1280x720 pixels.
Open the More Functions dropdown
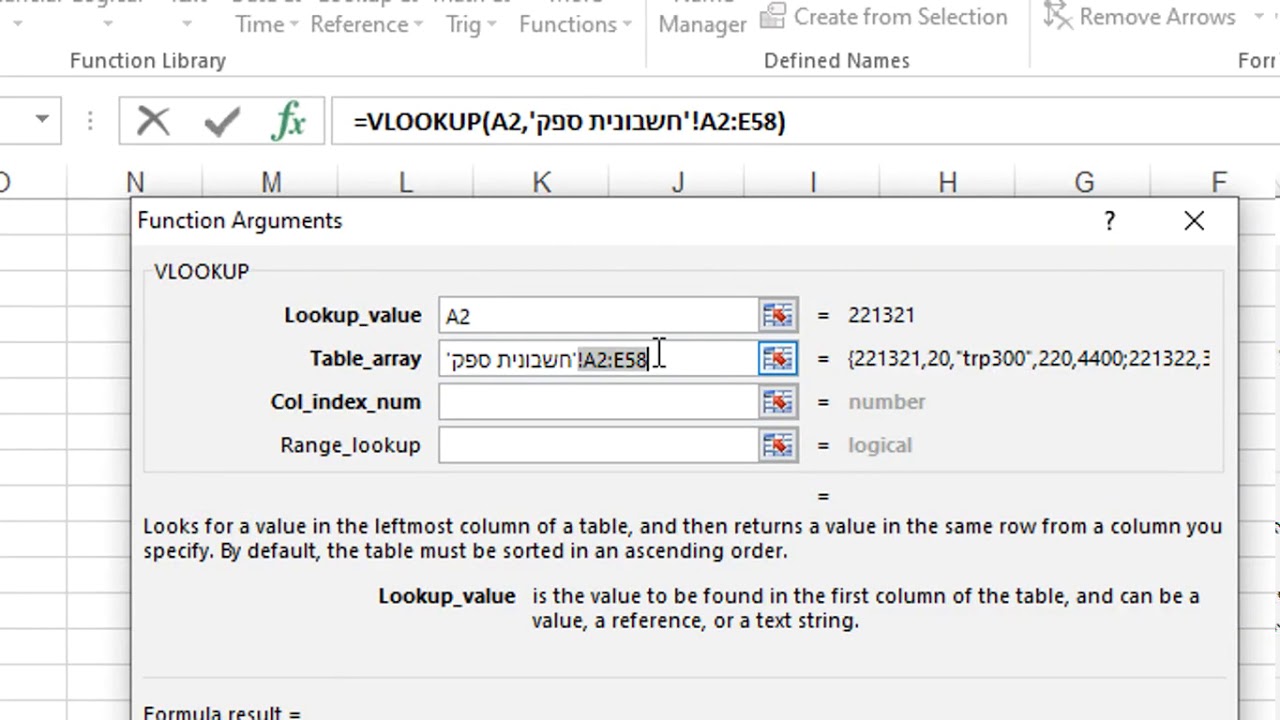click(x=575, y=18)
